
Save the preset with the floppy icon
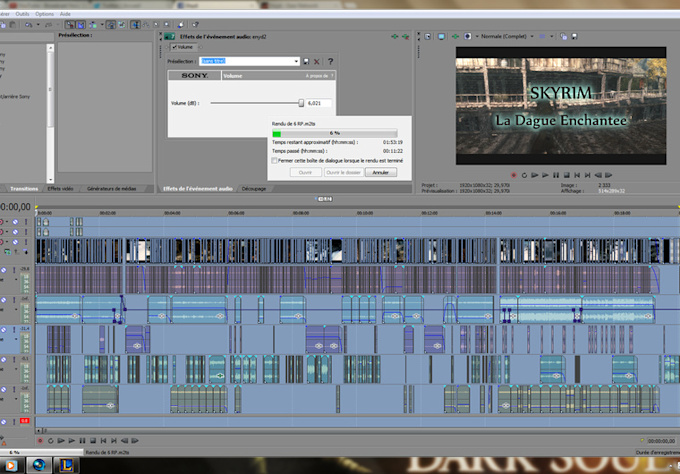click(306, 61)
